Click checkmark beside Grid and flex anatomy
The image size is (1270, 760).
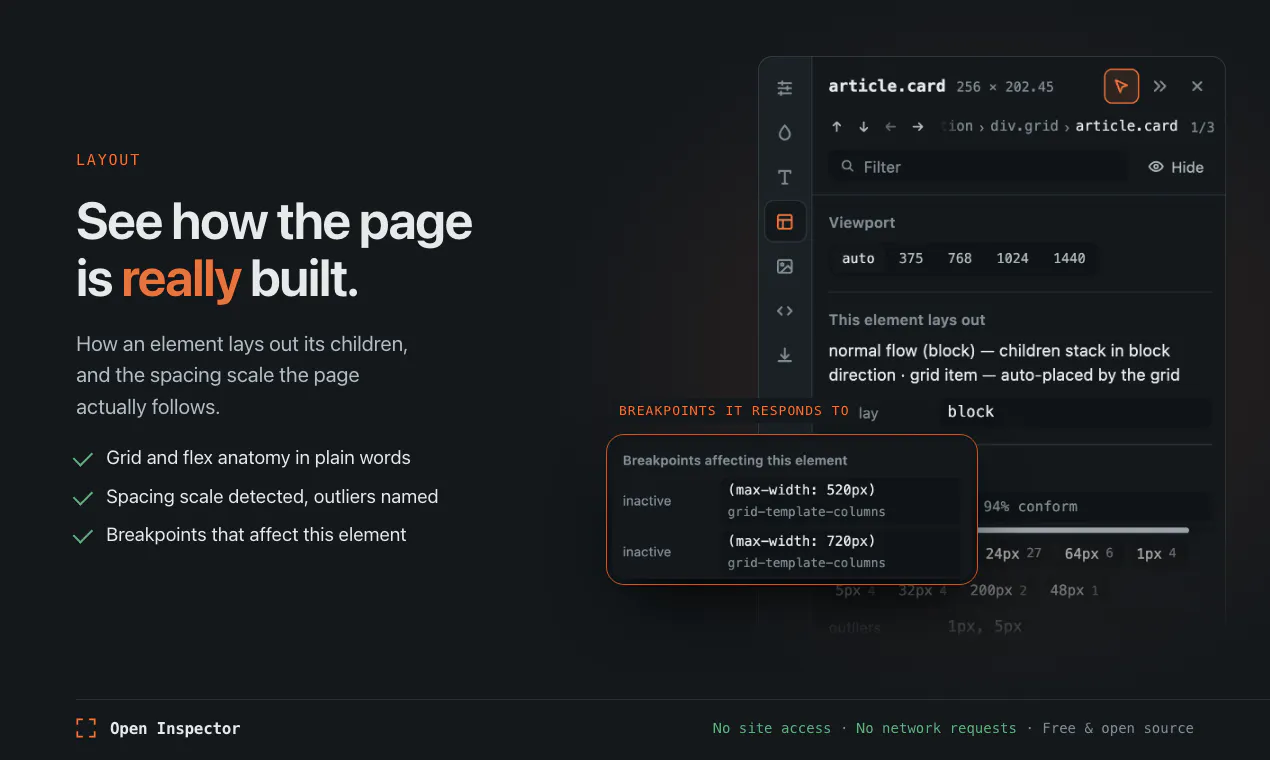83,459
